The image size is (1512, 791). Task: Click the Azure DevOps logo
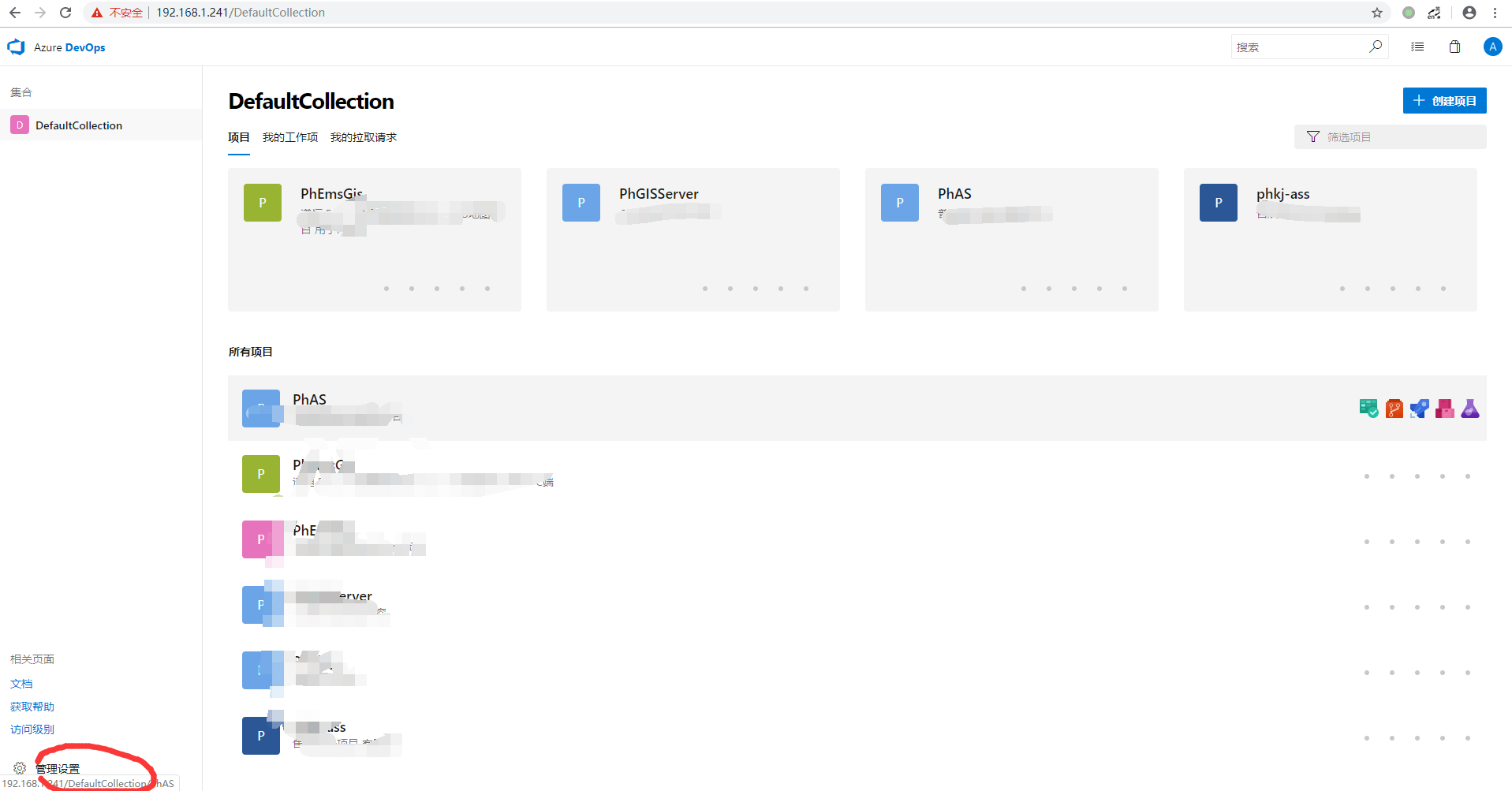[17, 47]
